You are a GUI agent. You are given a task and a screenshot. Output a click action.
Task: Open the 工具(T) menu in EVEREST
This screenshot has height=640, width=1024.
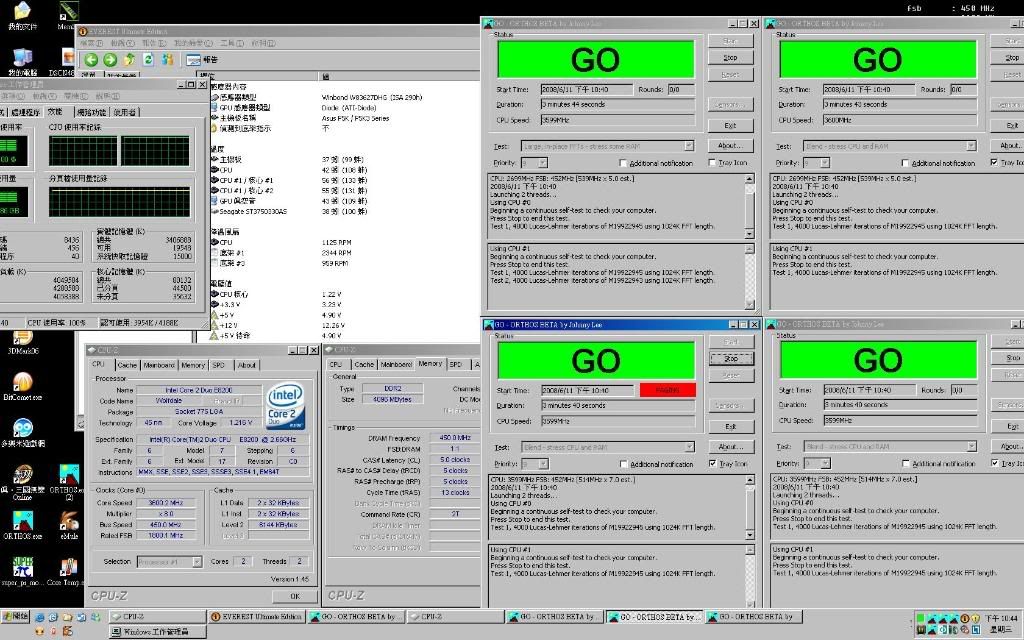click(232, 43)
